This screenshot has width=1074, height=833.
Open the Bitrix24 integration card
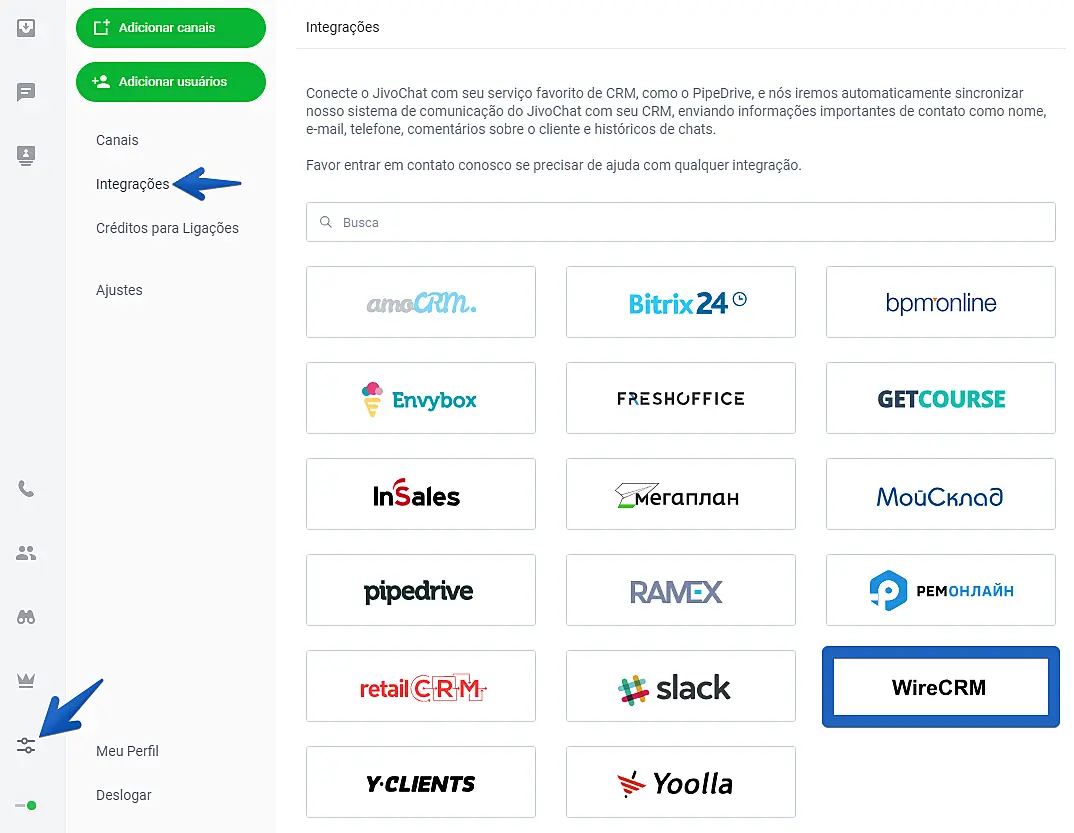click(680, 302)
